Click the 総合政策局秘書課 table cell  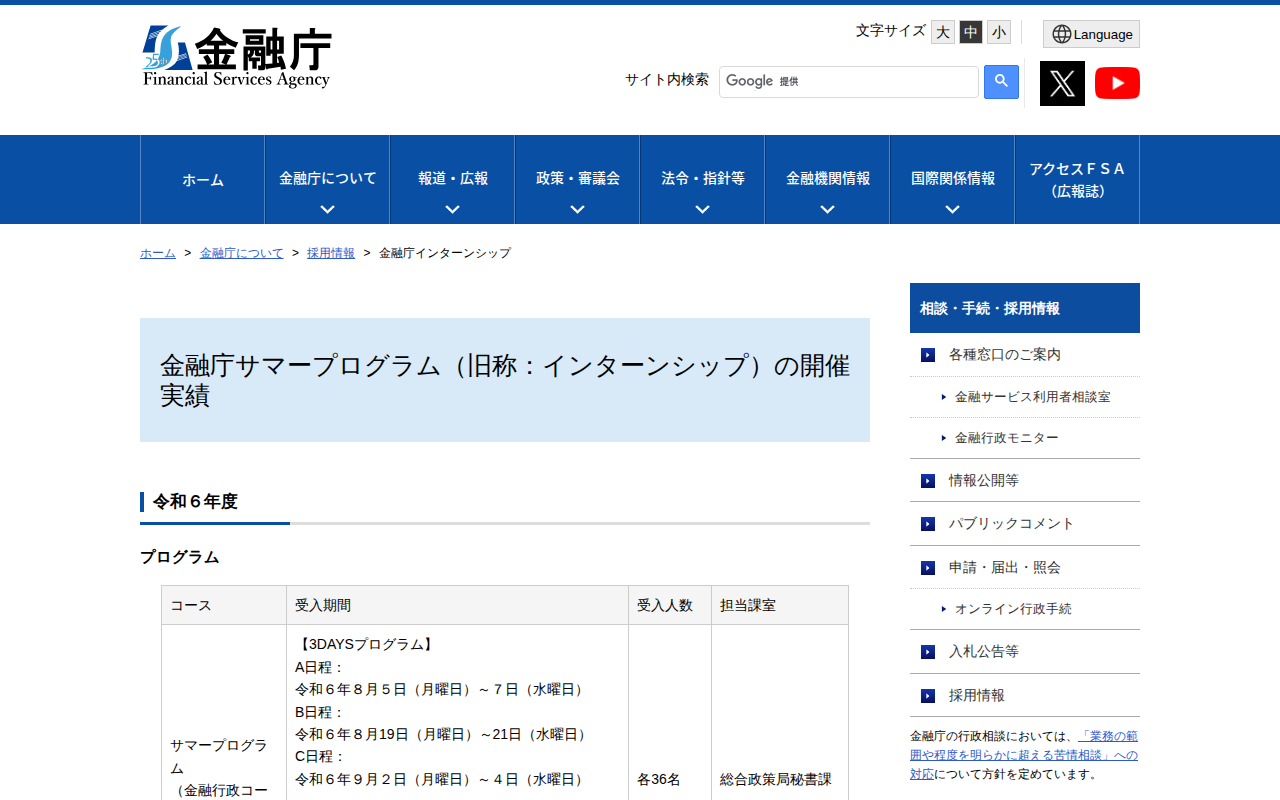point(776,779)
